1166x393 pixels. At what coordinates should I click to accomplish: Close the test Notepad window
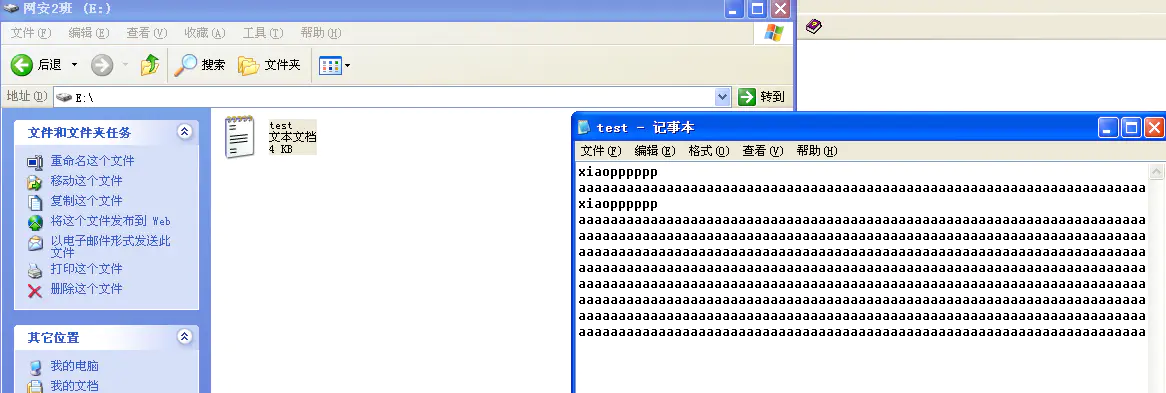pyautogui.click(x=1154, y=128)
